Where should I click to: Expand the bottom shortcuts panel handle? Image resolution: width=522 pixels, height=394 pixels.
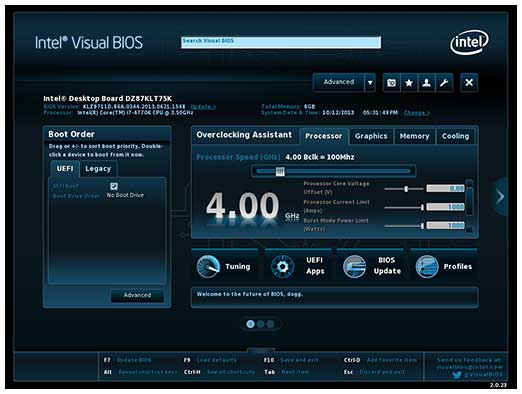[261, 350]
